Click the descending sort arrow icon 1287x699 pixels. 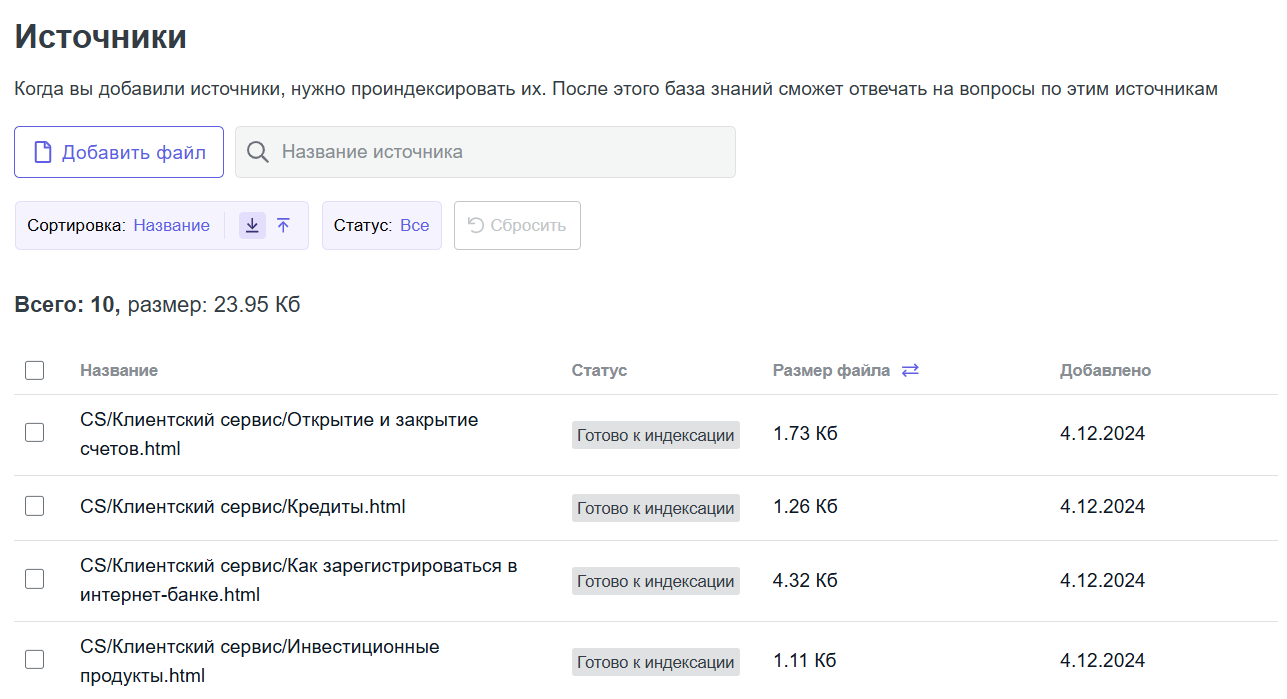click(252, 226)
